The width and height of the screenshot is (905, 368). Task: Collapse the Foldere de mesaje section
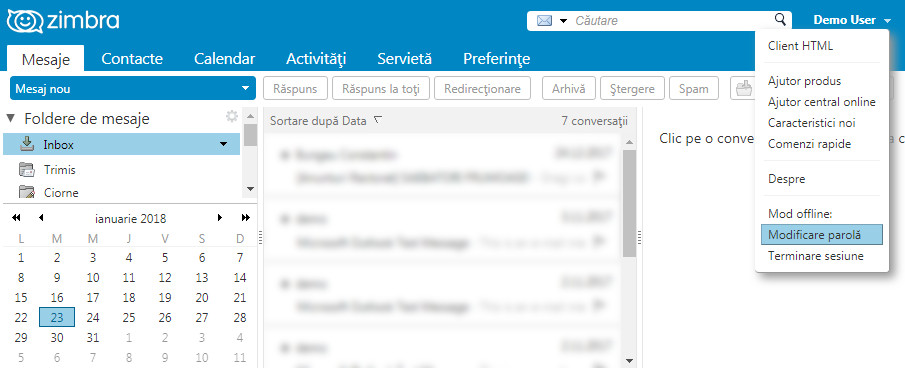tap(10, 119)
